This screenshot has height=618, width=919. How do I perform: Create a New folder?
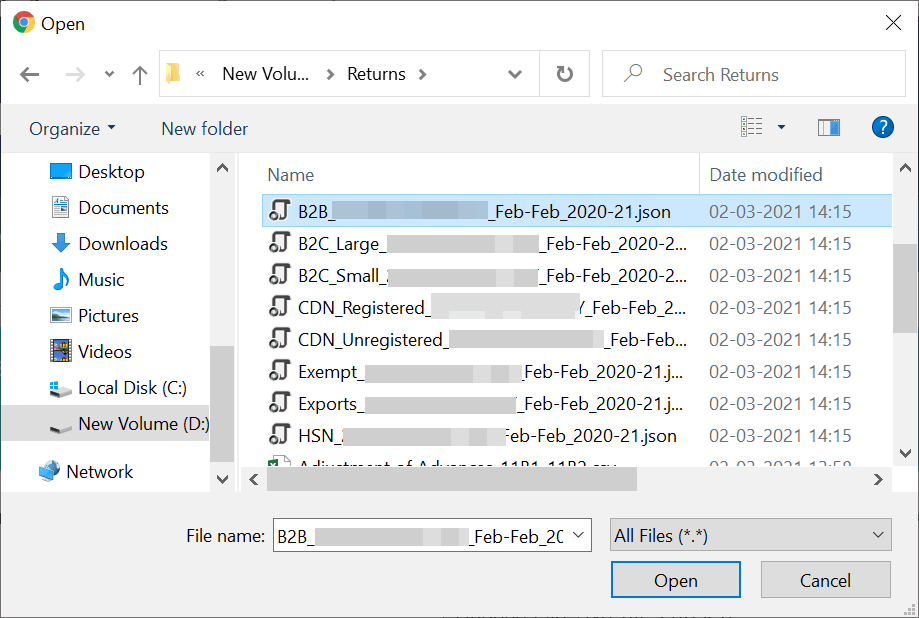[x=205, y=128]
